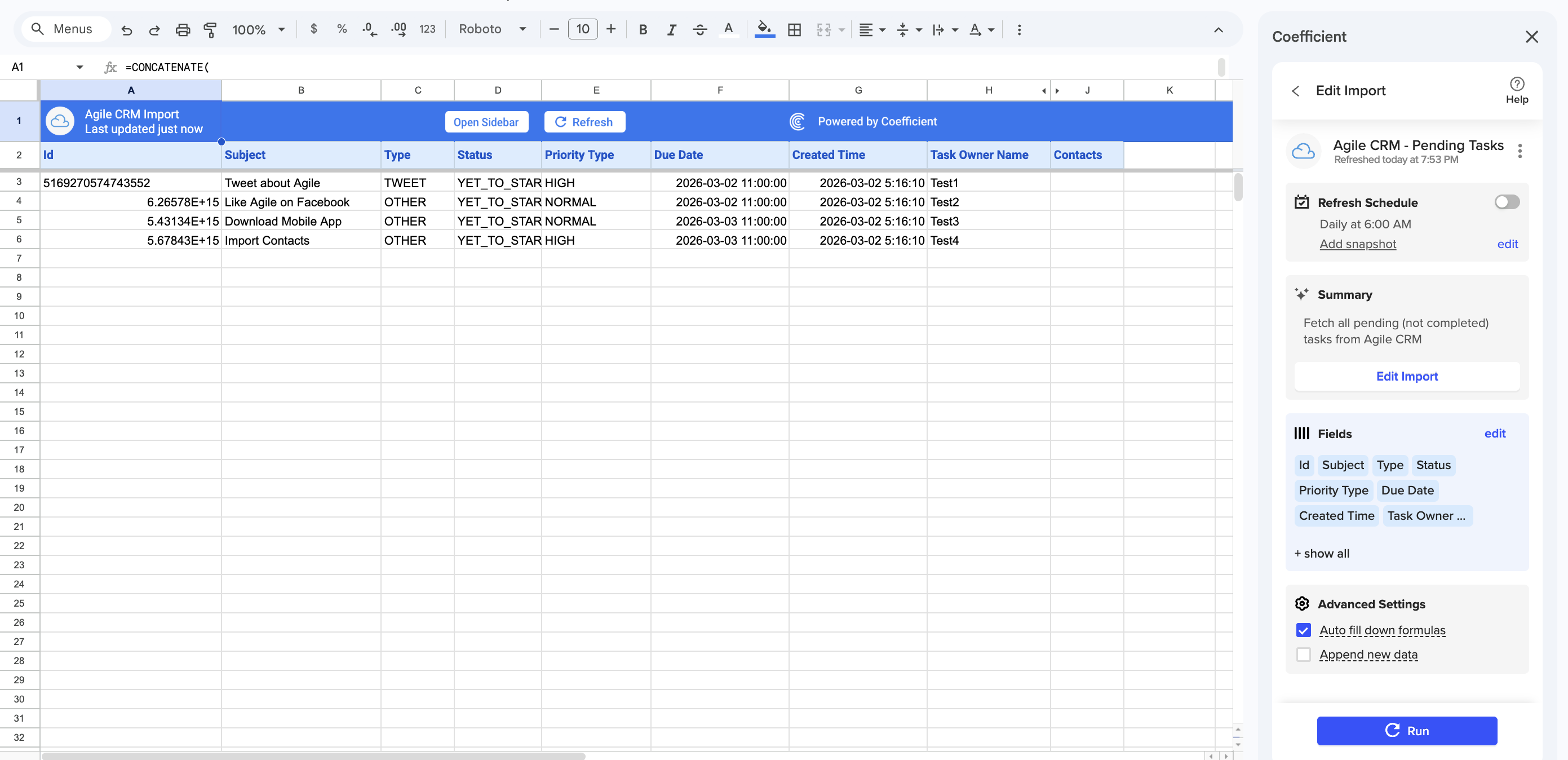Click the merge cells icon
The height and width of the screenshot is (760, 1568).
(x=823, y=29)
